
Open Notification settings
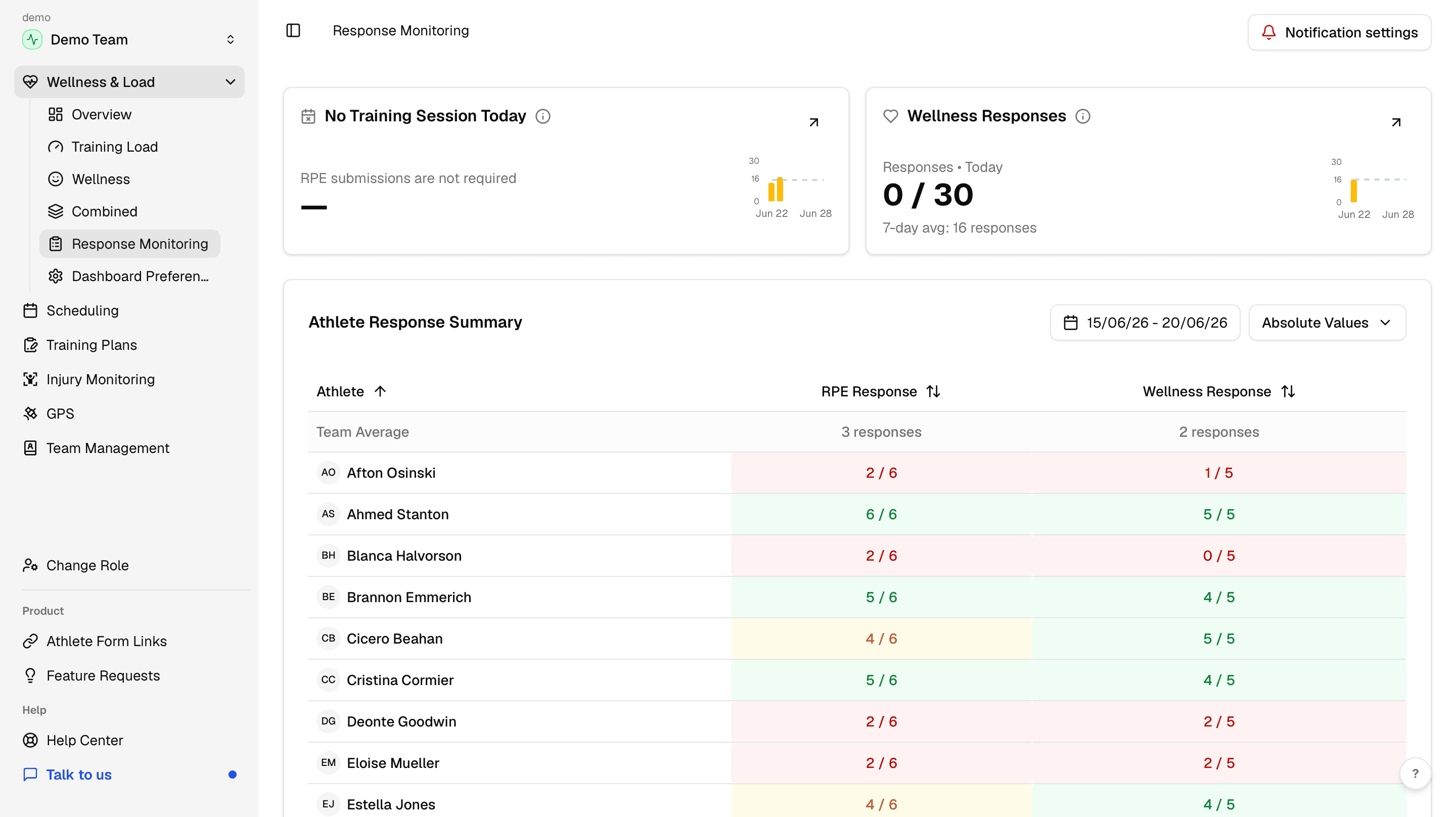pyautogui.click(x=1339, y=32)
